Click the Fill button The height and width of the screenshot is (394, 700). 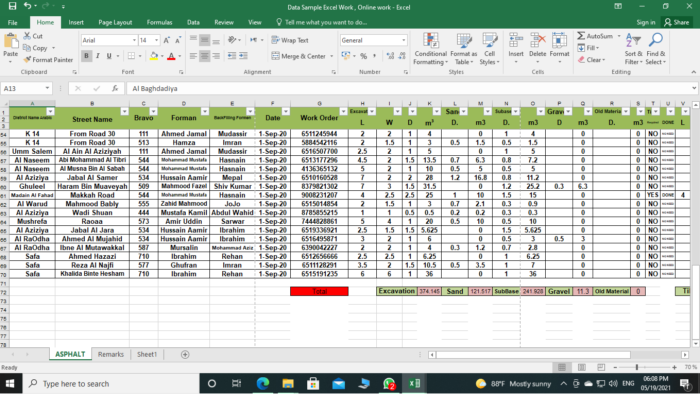pos(588,48)
